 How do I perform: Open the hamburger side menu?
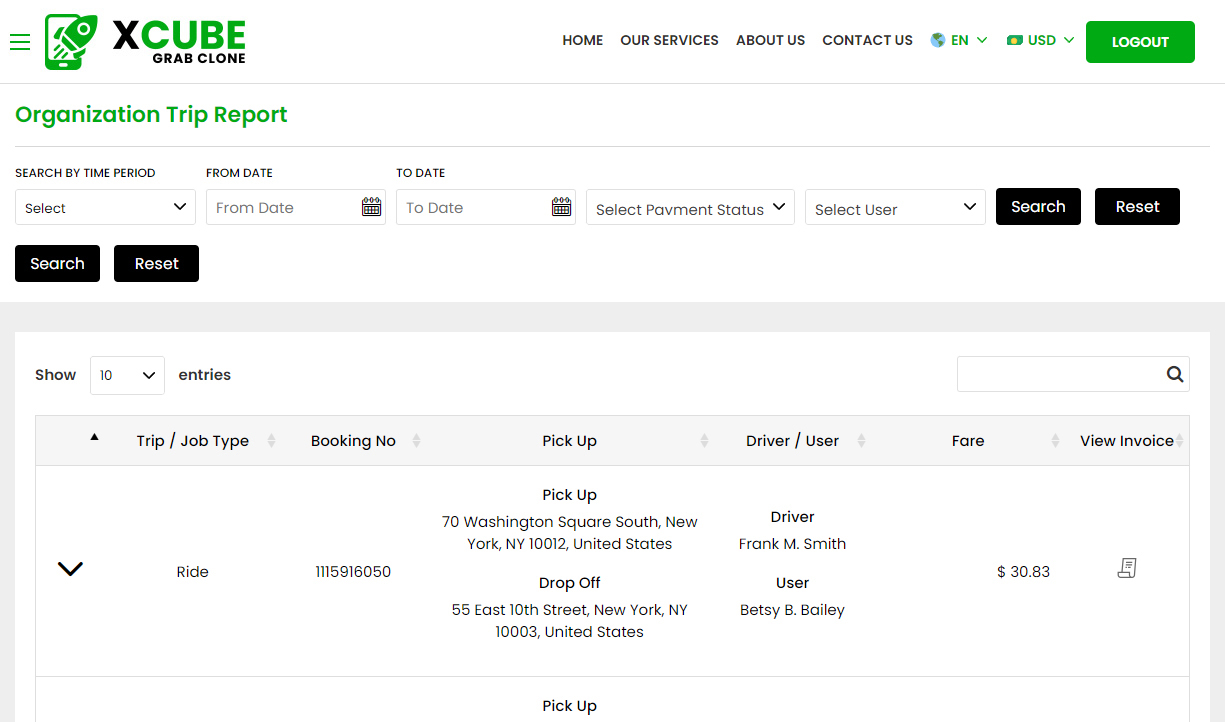click(20, 42)
